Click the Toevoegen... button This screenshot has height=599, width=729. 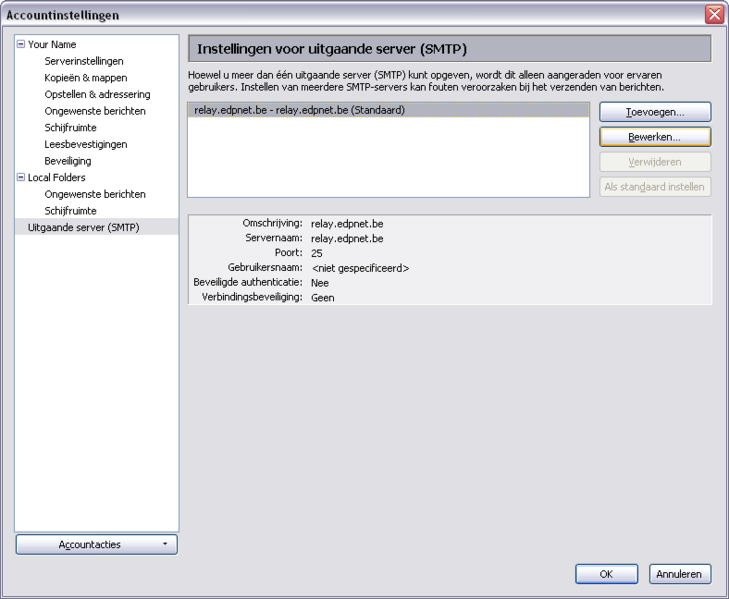click(x=655, y=112)
